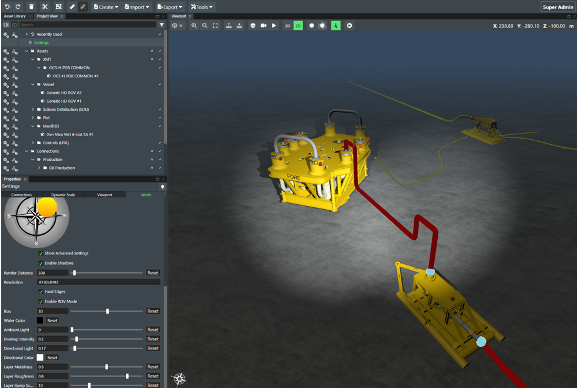
Task: Click the Viewport panel tab
Action: [179, 16]
